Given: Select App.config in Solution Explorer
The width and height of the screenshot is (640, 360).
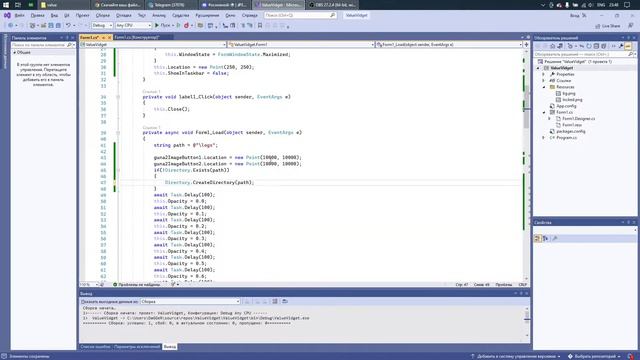Looking at the screenshot, I should click(566, 106).
